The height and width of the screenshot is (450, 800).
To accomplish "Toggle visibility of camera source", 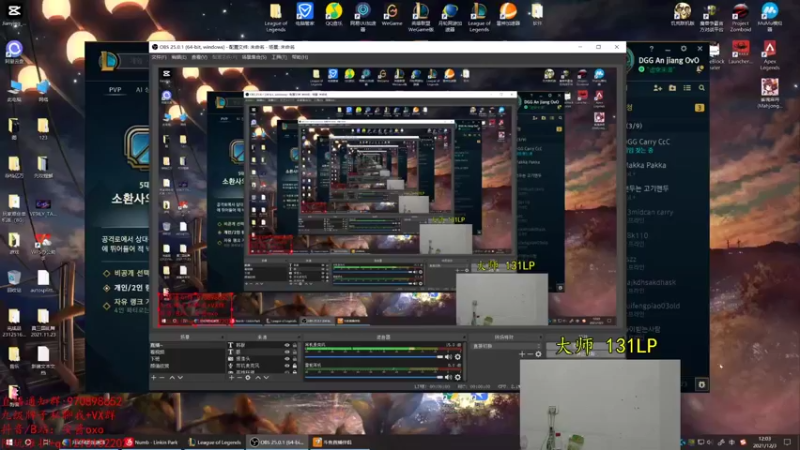I will click(x=287, y=359).
